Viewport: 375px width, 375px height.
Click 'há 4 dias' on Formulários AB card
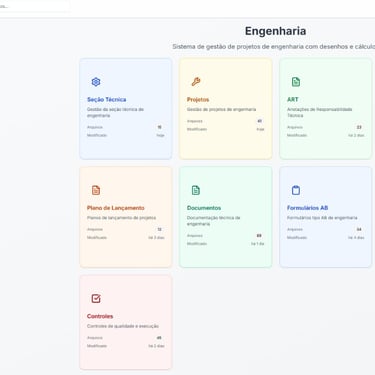click(356, 238)
